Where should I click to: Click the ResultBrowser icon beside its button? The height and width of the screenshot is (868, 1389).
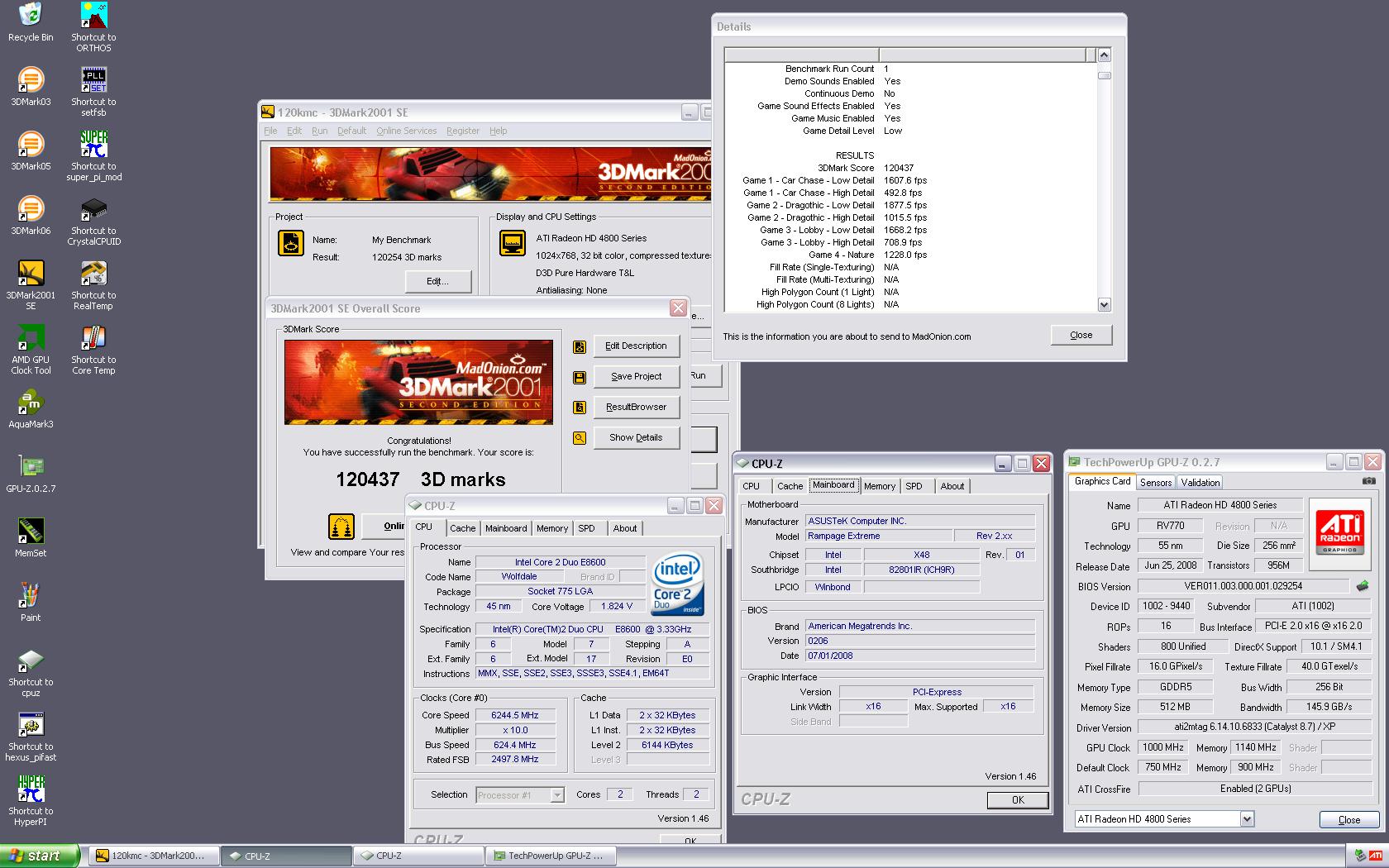click(x=580, y=408)
